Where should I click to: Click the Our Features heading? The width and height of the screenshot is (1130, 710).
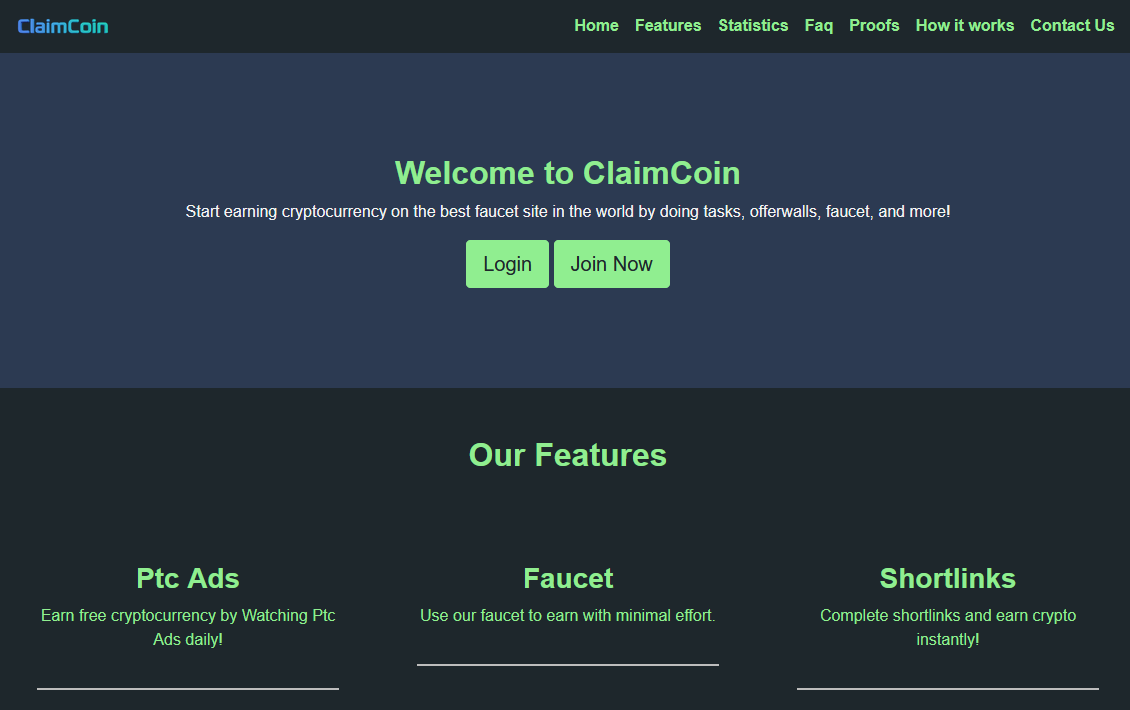567,455
